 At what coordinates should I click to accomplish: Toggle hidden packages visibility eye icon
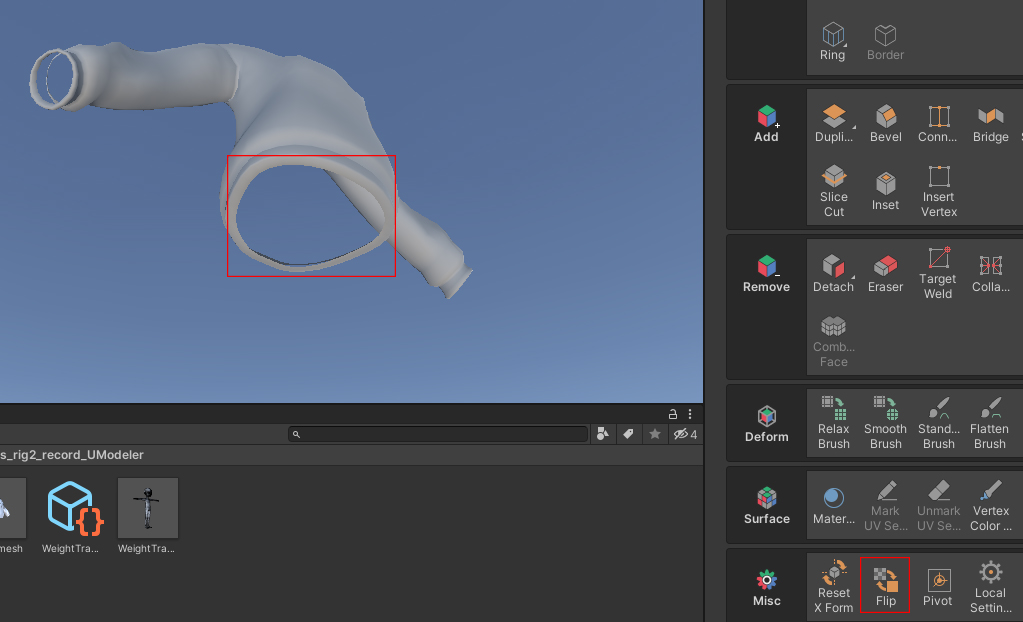point(686,434)
